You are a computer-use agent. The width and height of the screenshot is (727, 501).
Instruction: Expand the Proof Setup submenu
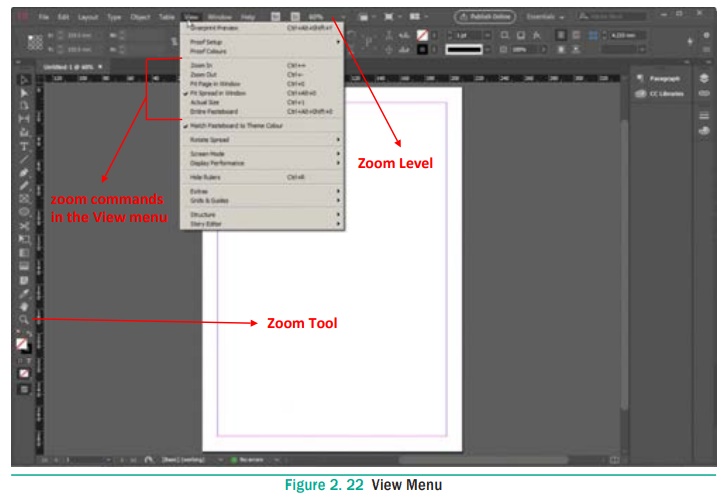[262, 42]
